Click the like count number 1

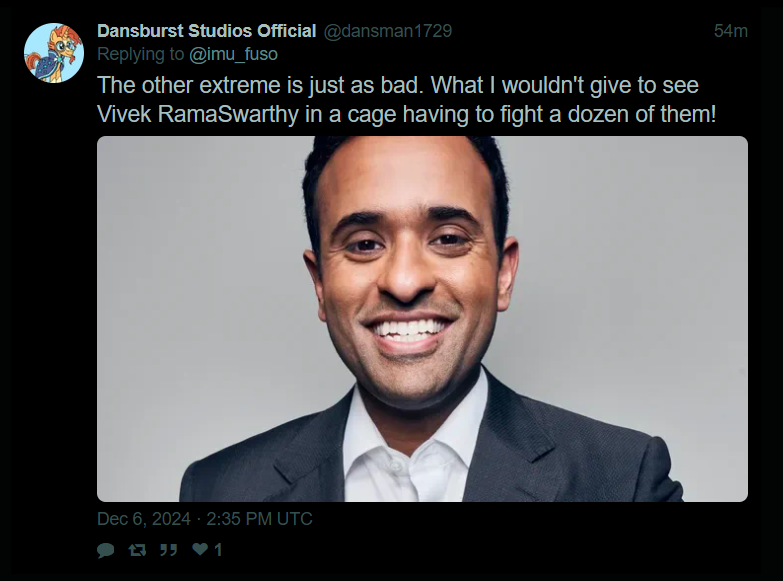(218, 550)
